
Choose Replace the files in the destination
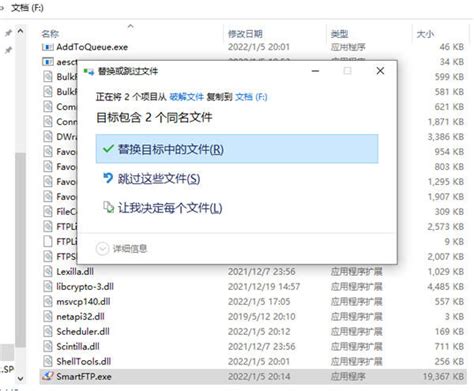237,149
